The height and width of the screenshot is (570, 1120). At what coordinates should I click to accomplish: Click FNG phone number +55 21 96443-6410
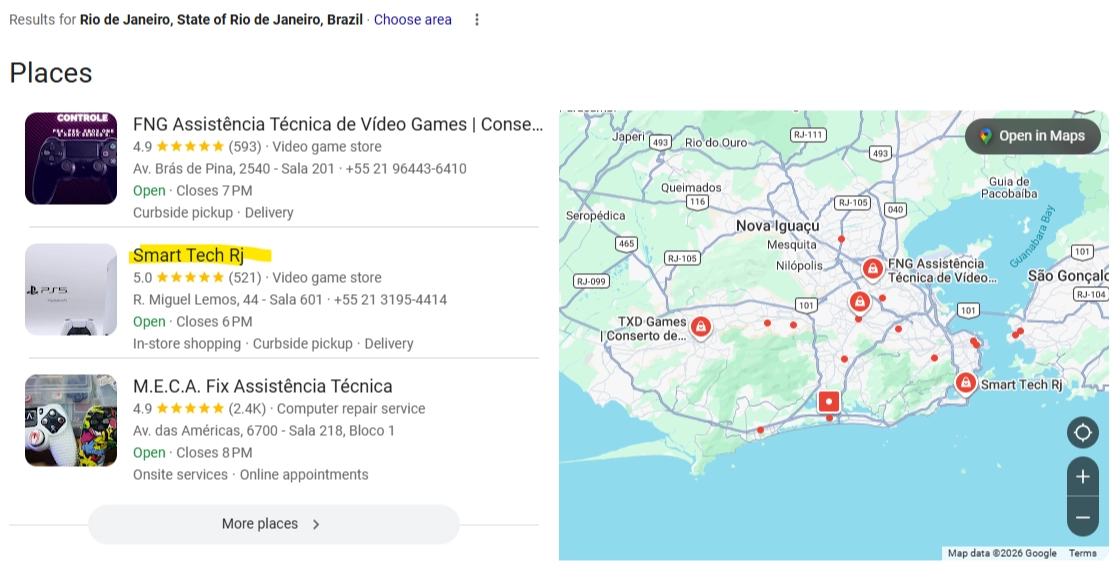[406, 169]
